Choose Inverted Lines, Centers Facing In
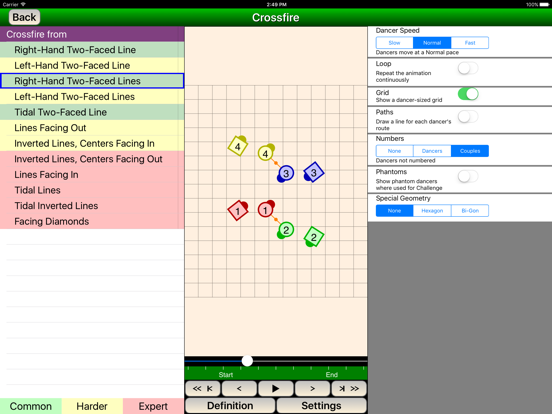The width and height of the screenshot is (552, 414). [x=92, y=143]
